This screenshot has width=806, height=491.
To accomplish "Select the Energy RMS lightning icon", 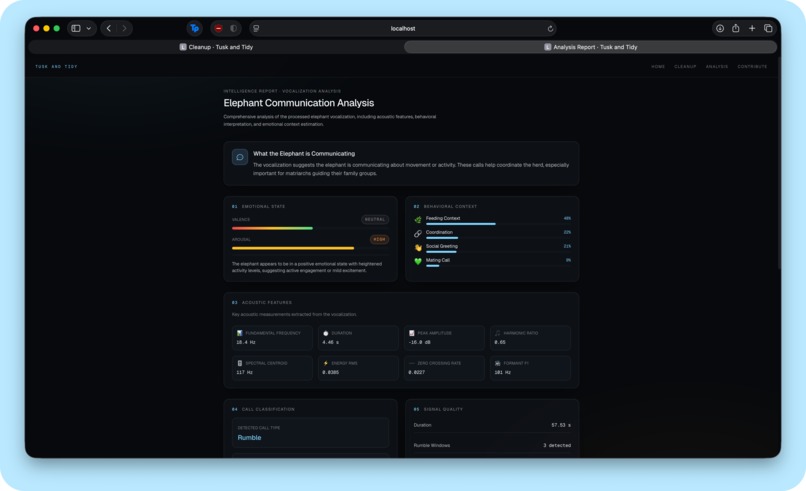I will click(325, 363).
